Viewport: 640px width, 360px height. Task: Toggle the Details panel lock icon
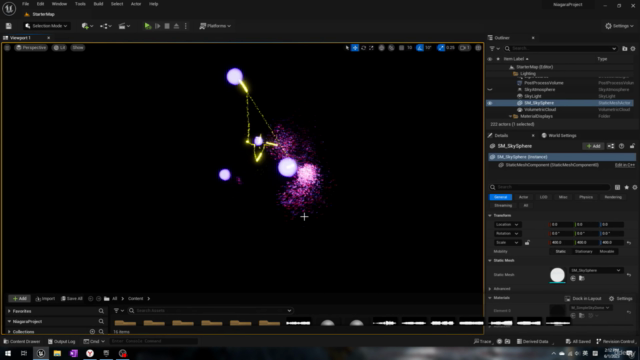pyautogui.click(x=632, y=146)
